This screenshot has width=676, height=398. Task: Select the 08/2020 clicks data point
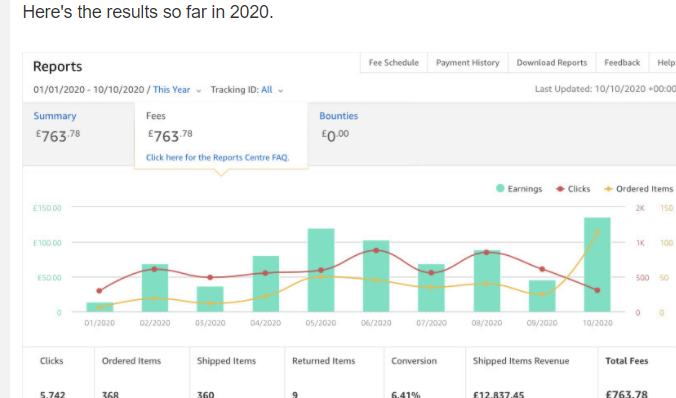click(x=486, y=252)
